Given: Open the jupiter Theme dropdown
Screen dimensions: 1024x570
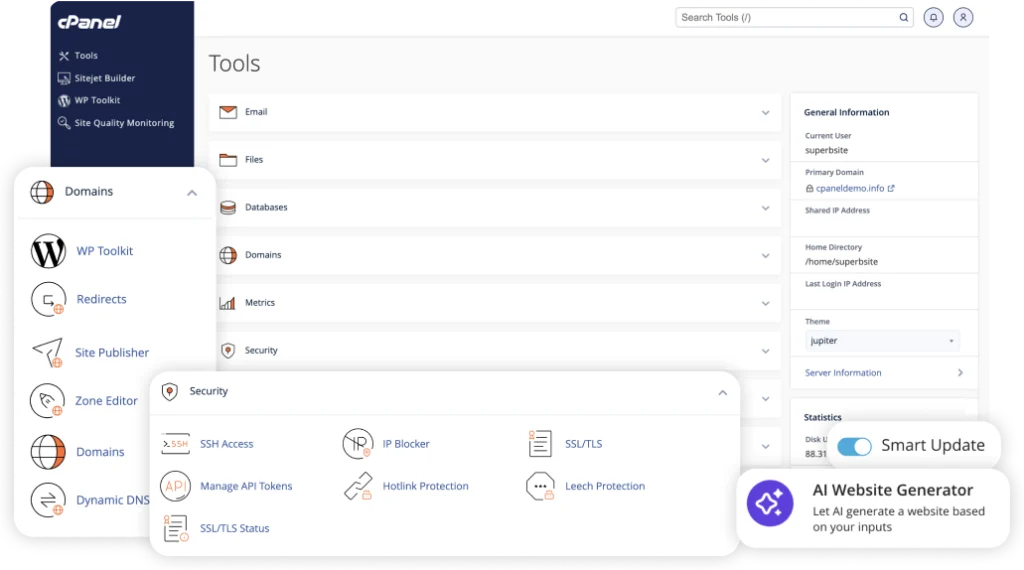Looking at the screenshot, I should point(882,341).
